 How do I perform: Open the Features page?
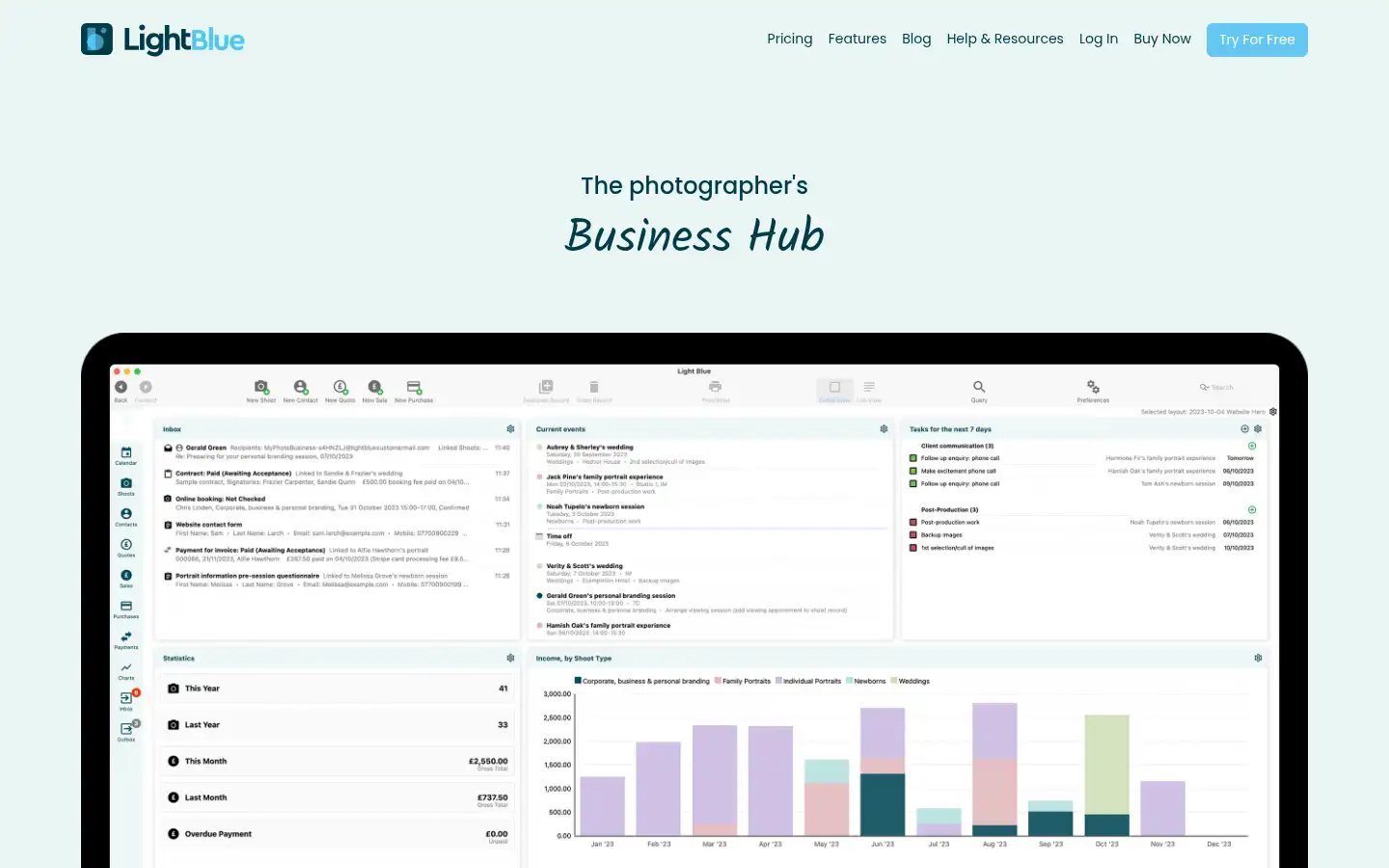[x=858, y=39]
